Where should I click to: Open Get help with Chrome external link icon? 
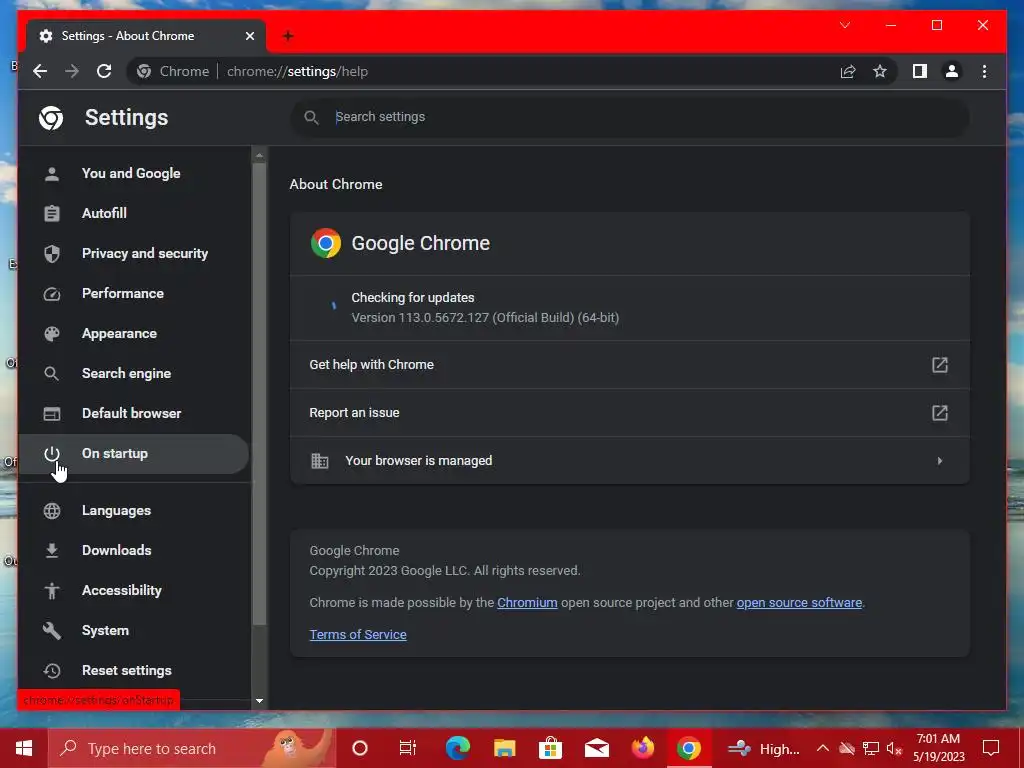point(940,364)
